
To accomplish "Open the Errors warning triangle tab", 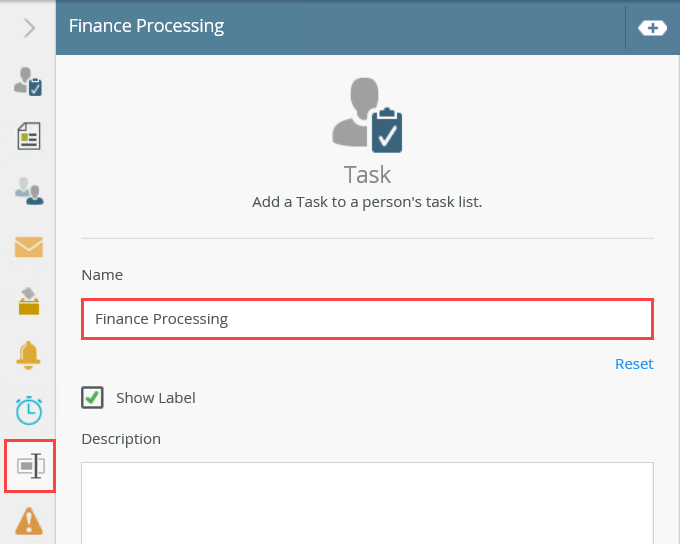I will [28, 521].
